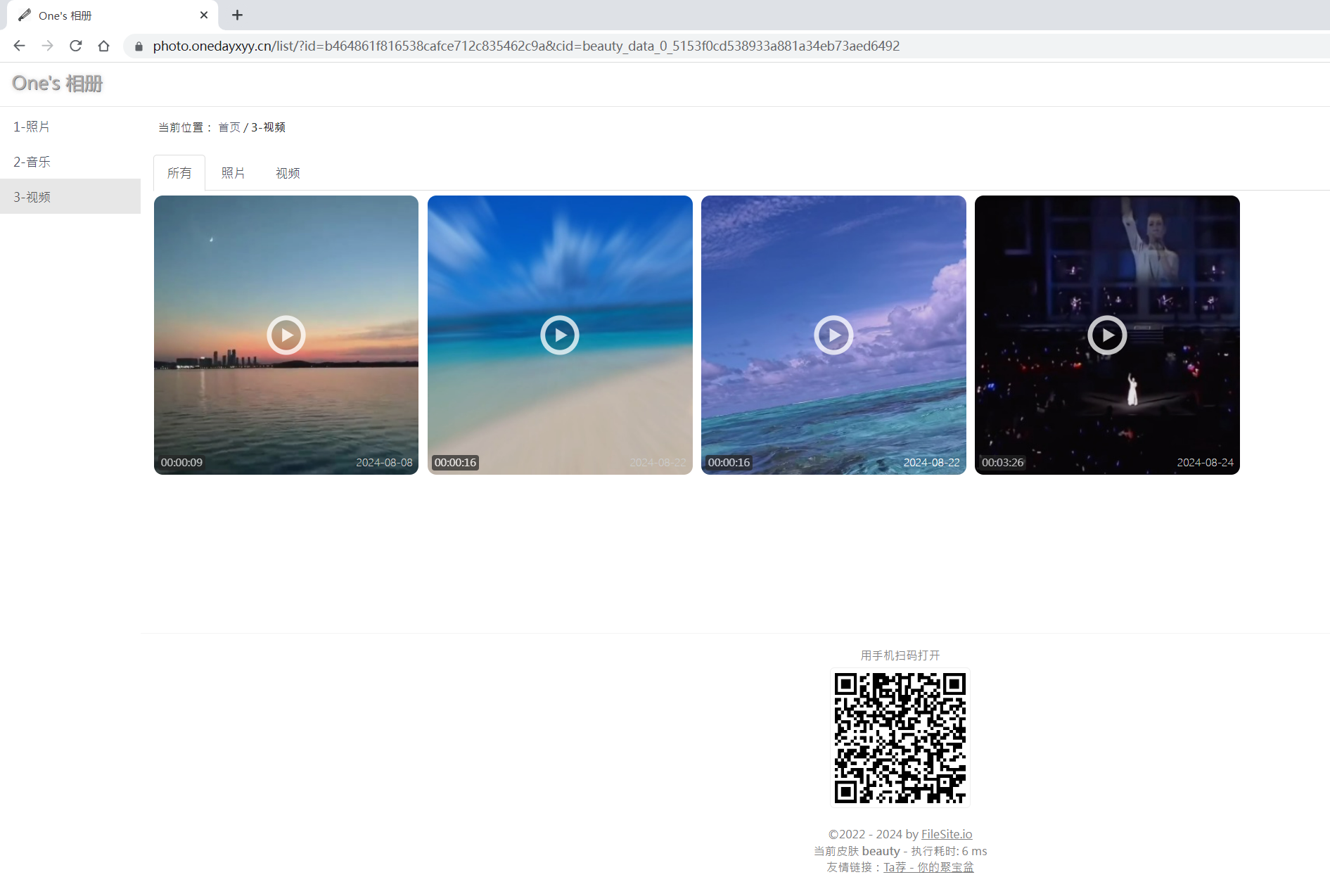Click the 00:03:26 duration label

pyautogui.click(x=1002, y=463)
